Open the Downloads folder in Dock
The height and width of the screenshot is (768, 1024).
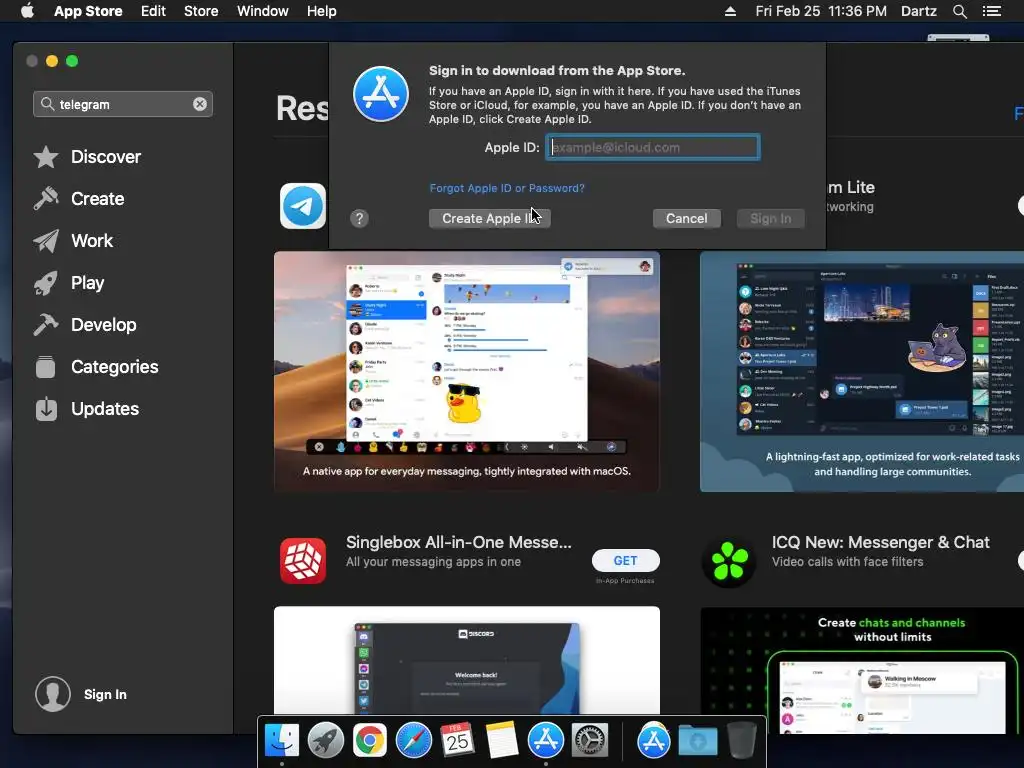(697, 741)
